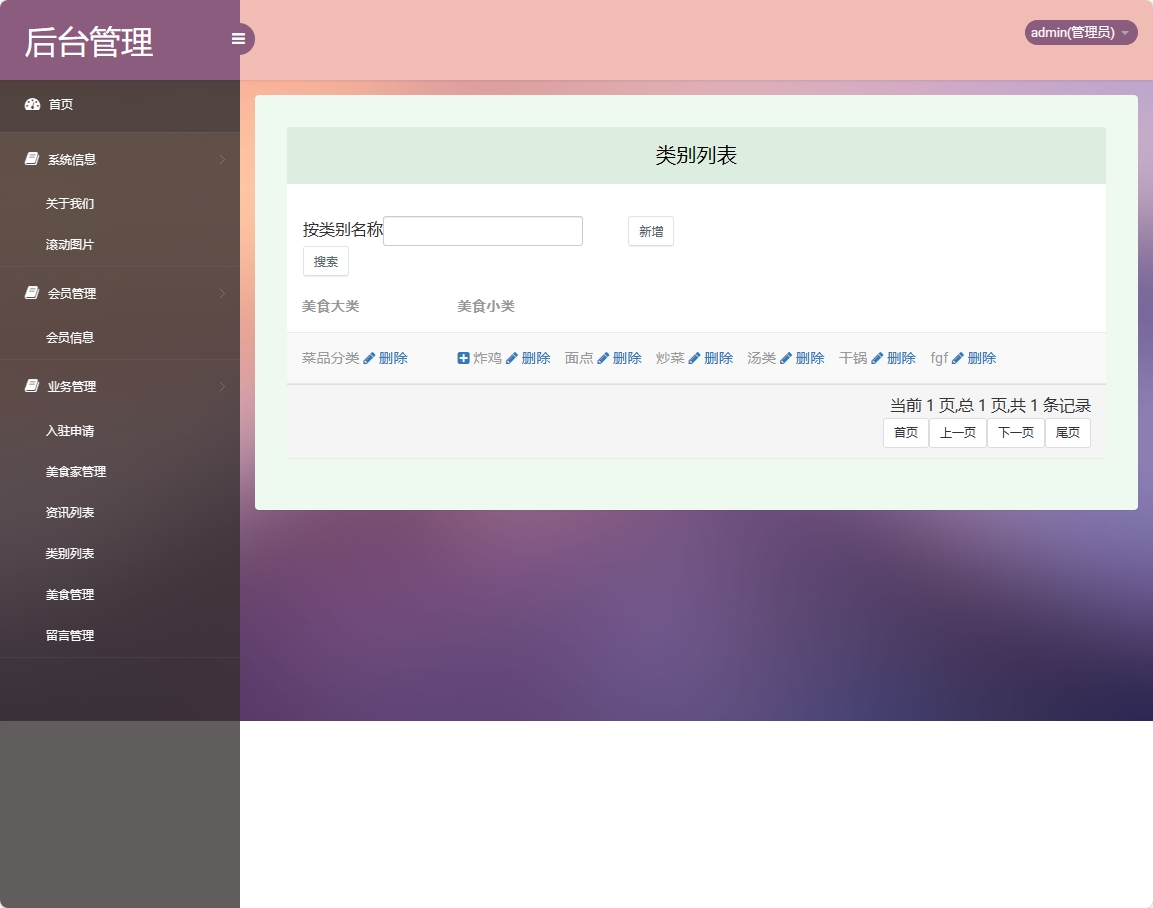Delete the 干锅 subcategory
This screenshot has width=1153, height=908.
click(x=902, y=358)
